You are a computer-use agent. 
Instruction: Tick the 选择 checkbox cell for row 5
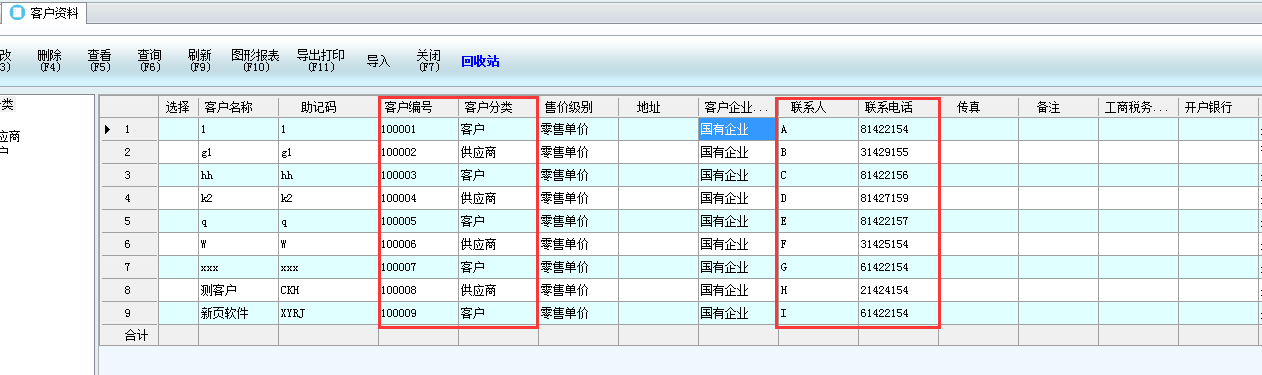click(178, 221)
